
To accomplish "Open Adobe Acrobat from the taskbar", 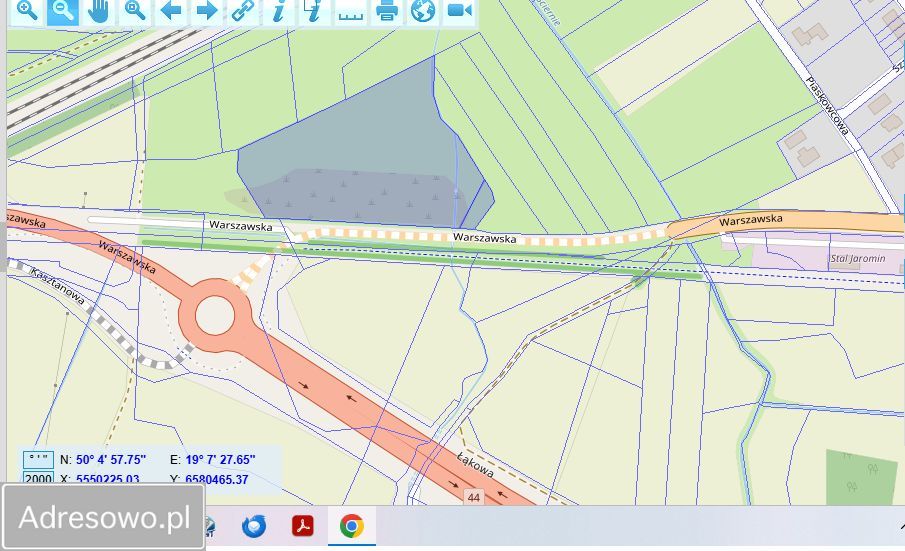I will (x=302, y=526).
